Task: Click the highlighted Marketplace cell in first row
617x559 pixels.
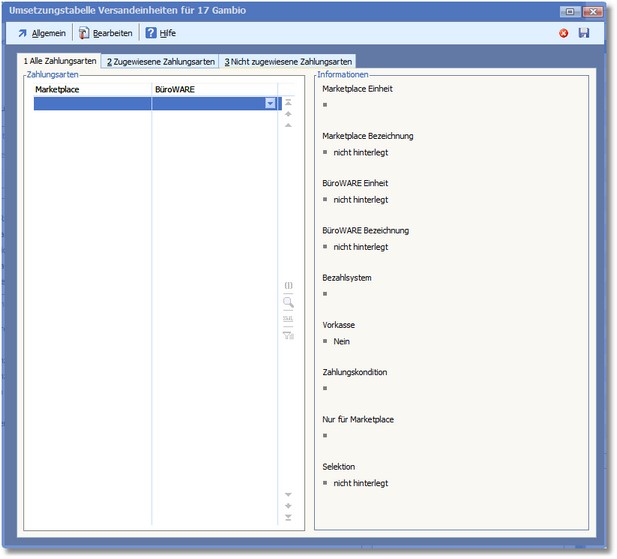Action: tap(92, 103)
